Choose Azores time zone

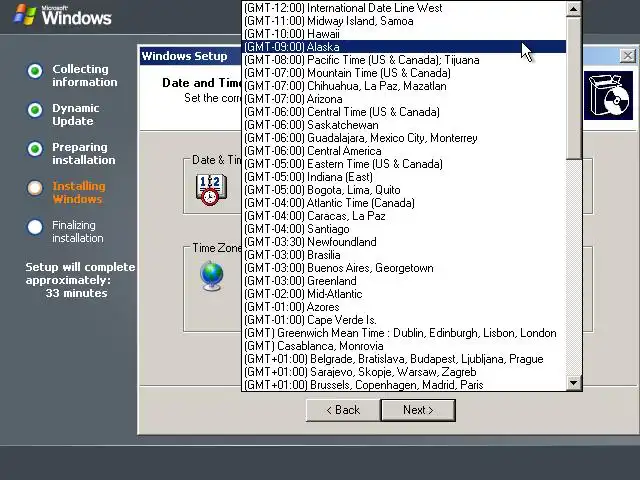404,307
